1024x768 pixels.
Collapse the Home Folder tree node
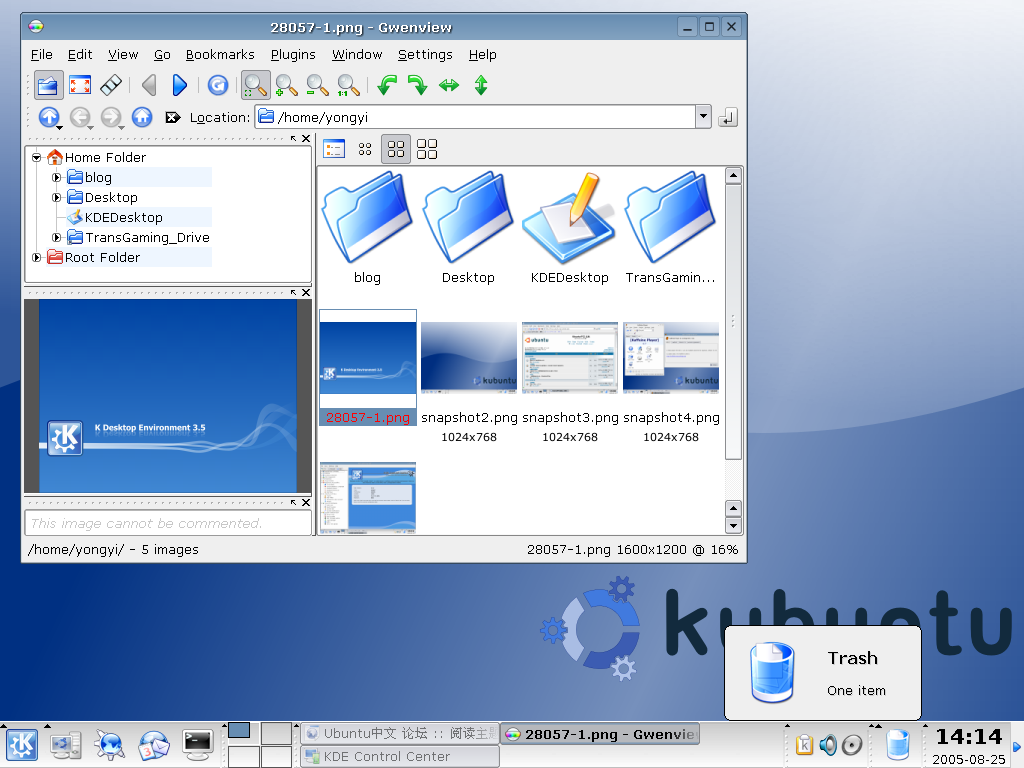[x=37, y=157]
